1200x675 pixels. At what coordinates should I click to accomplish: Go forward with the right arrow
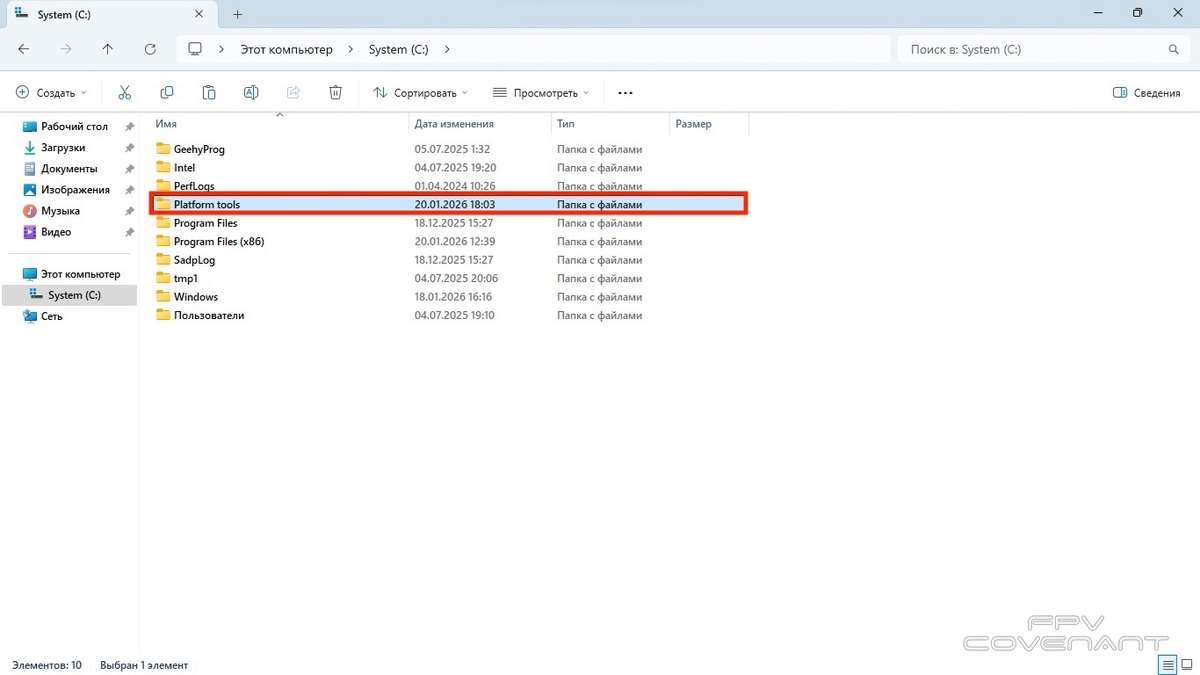tap(66, 49)
